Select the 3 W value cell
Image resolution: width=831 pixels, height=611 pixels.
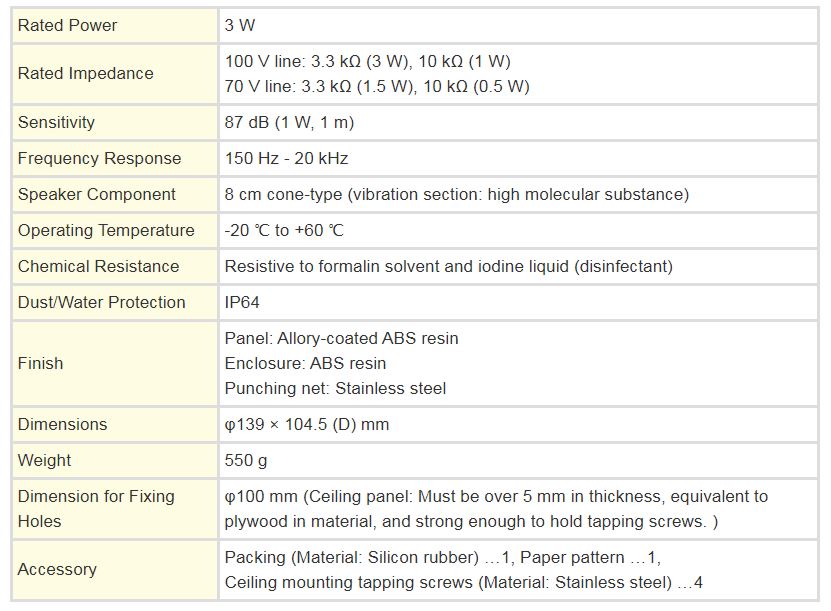(x=519, y=25)
